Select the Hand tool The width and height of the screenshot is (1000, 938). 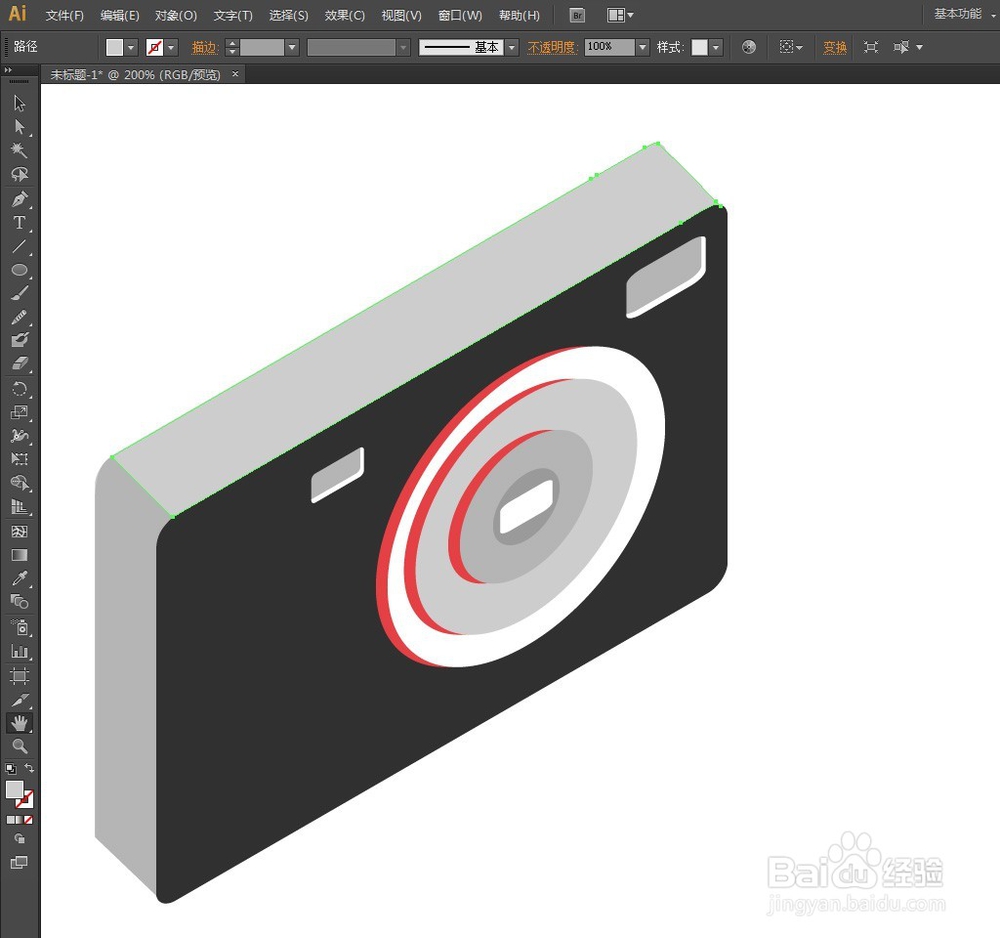pos(19,723)
